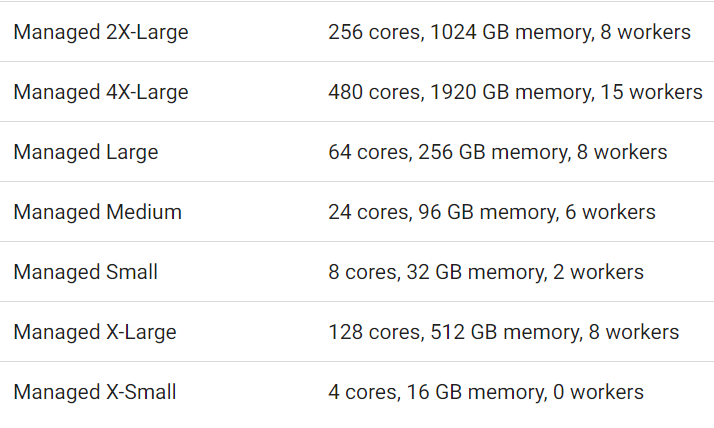This screenshot has width=714, height=428.
Task: Choose the Managed Medium row
Action: coord(98,212)
